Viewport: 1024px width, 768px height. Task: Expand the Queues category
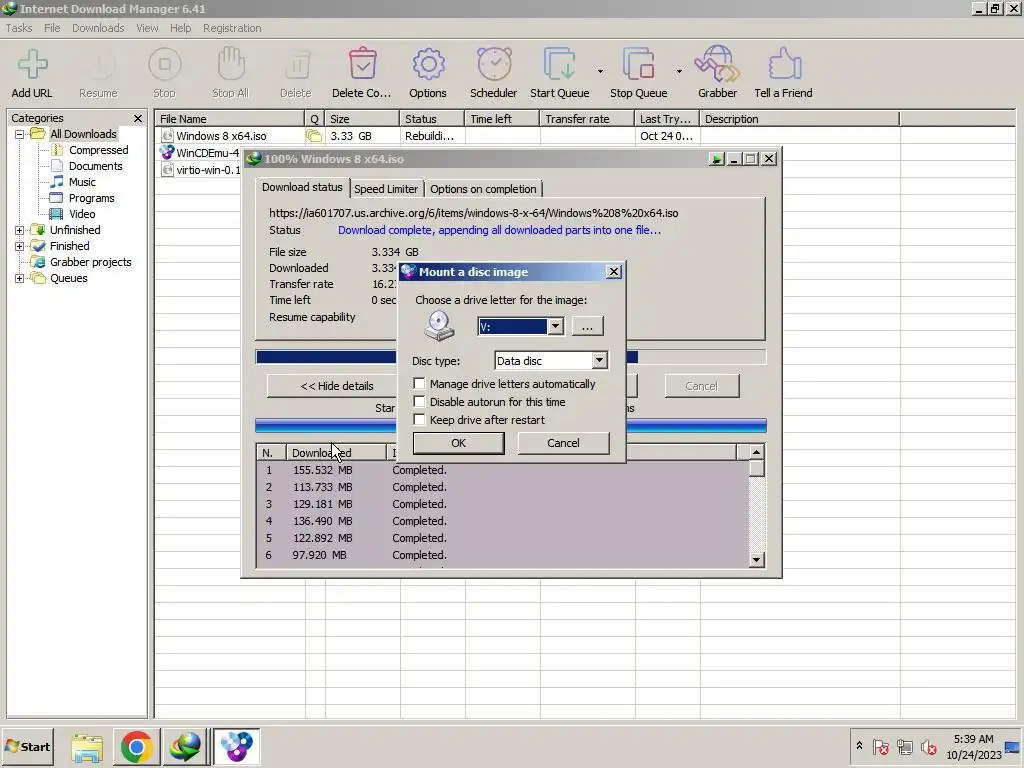(20, 278)
